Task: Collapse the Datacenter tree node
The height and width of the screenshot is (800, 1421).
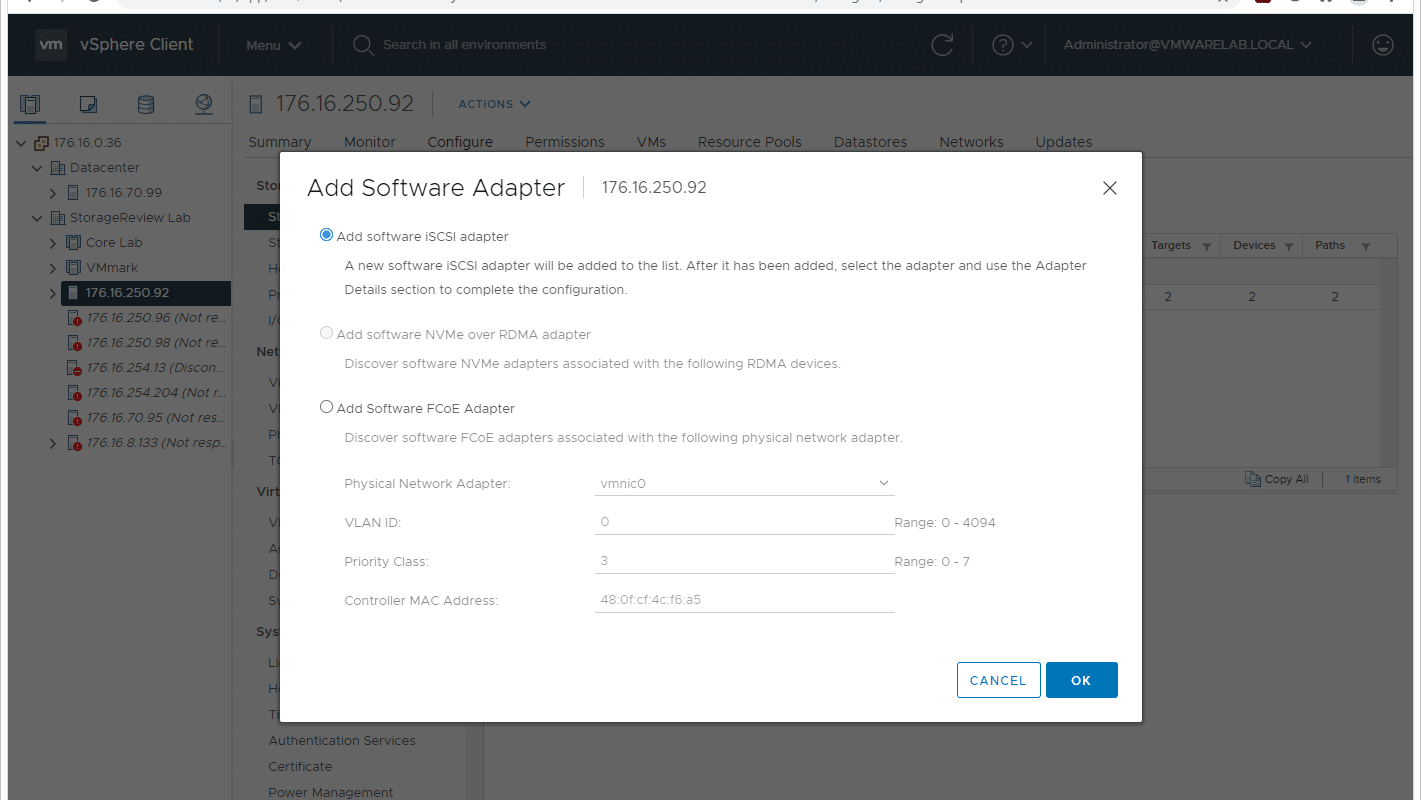Action: [x=38, y=168]
